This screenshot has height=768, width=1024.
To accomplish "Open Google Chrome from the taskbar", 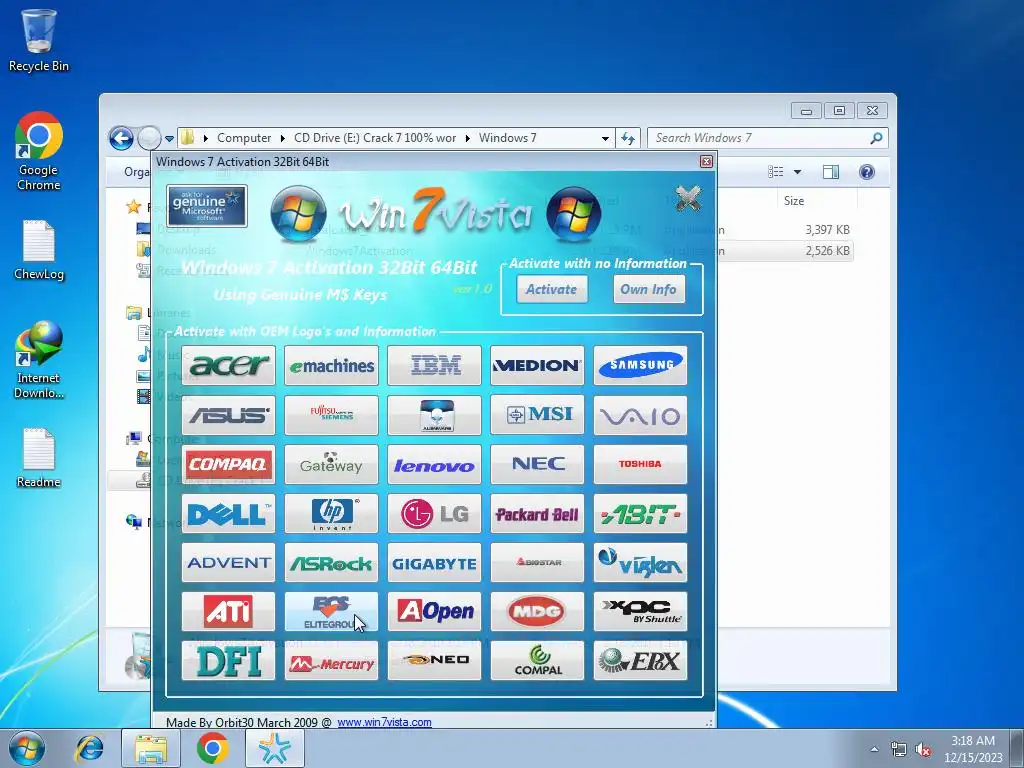I will (212, 748).
